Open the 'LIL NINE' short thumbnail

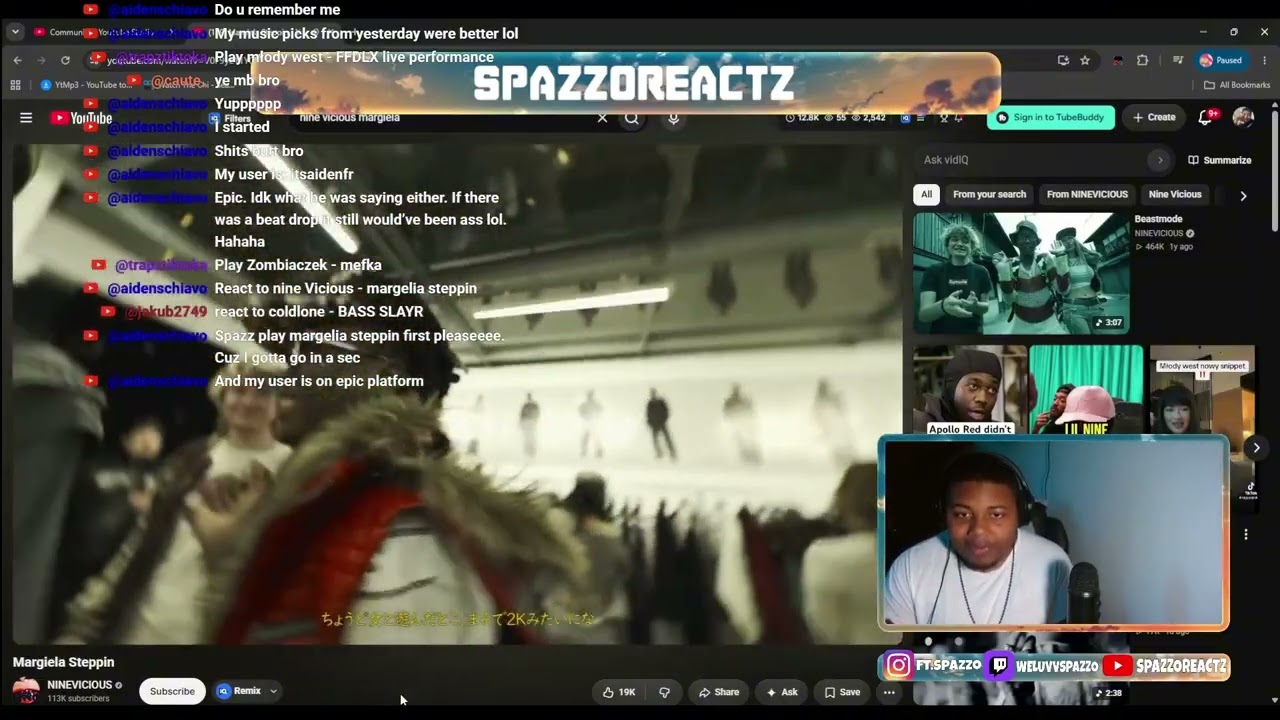[x=1086, y=390]
